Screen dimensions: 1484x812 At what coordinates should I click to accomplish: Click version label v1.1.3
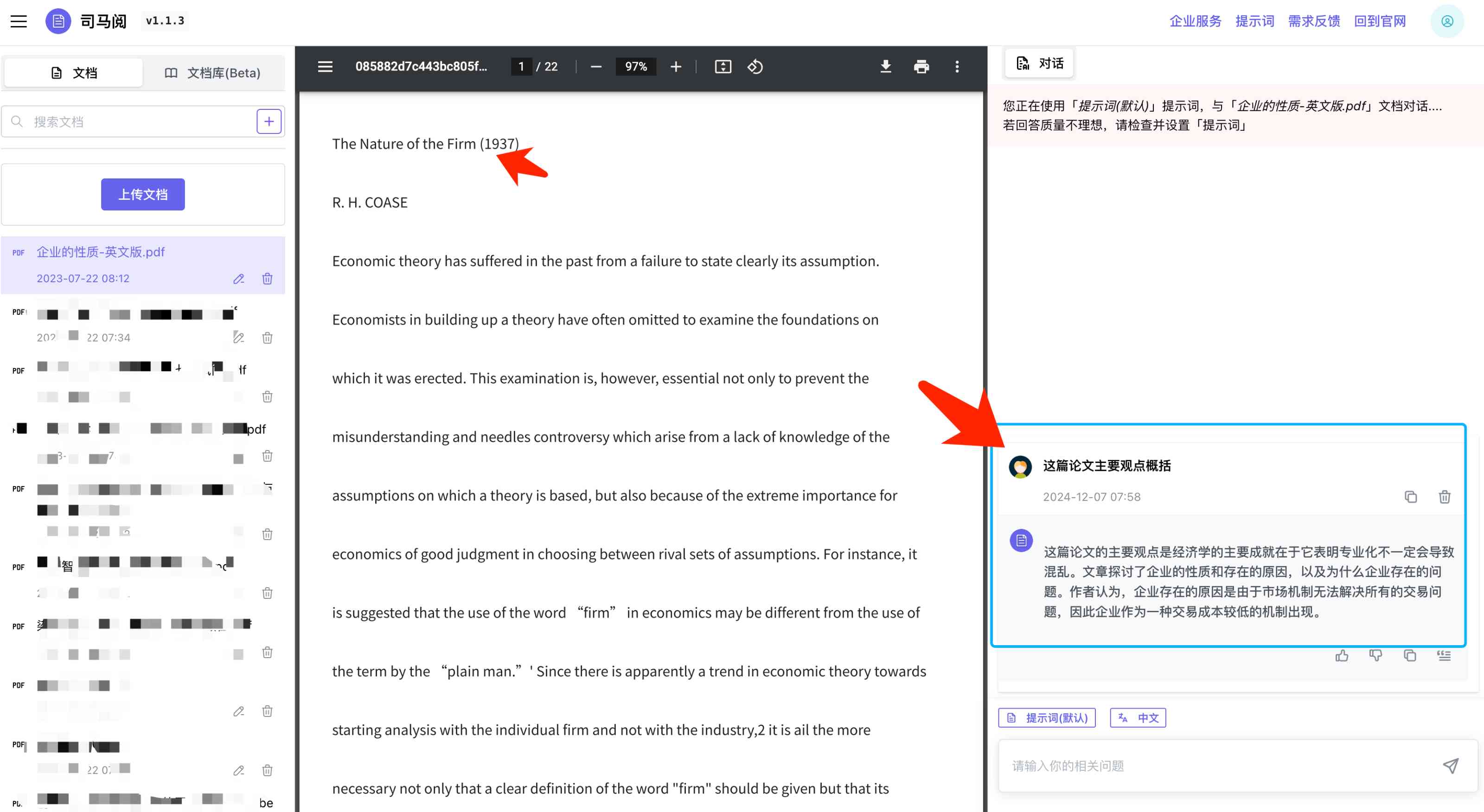165,21
